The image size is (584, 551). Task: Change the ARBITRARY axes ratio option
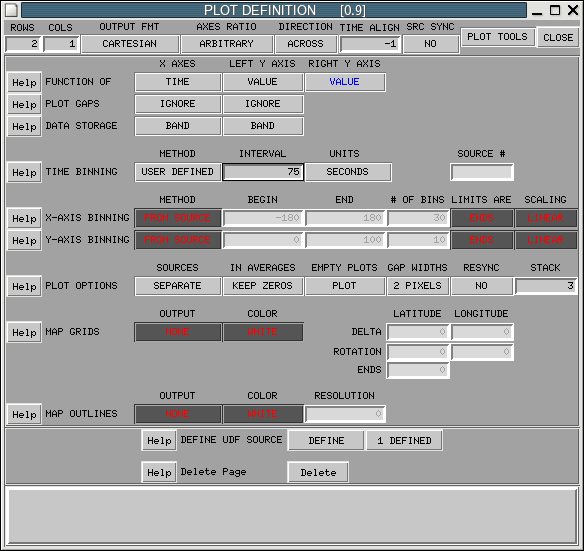(x=226, y=44)
